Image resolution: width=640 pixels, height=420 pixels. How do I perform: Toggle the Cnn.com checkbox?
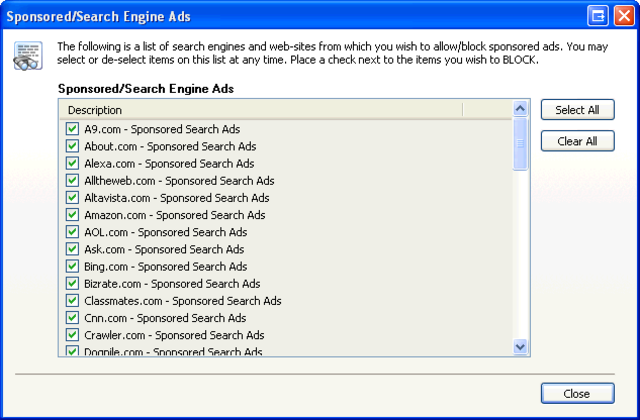(72, 318)
